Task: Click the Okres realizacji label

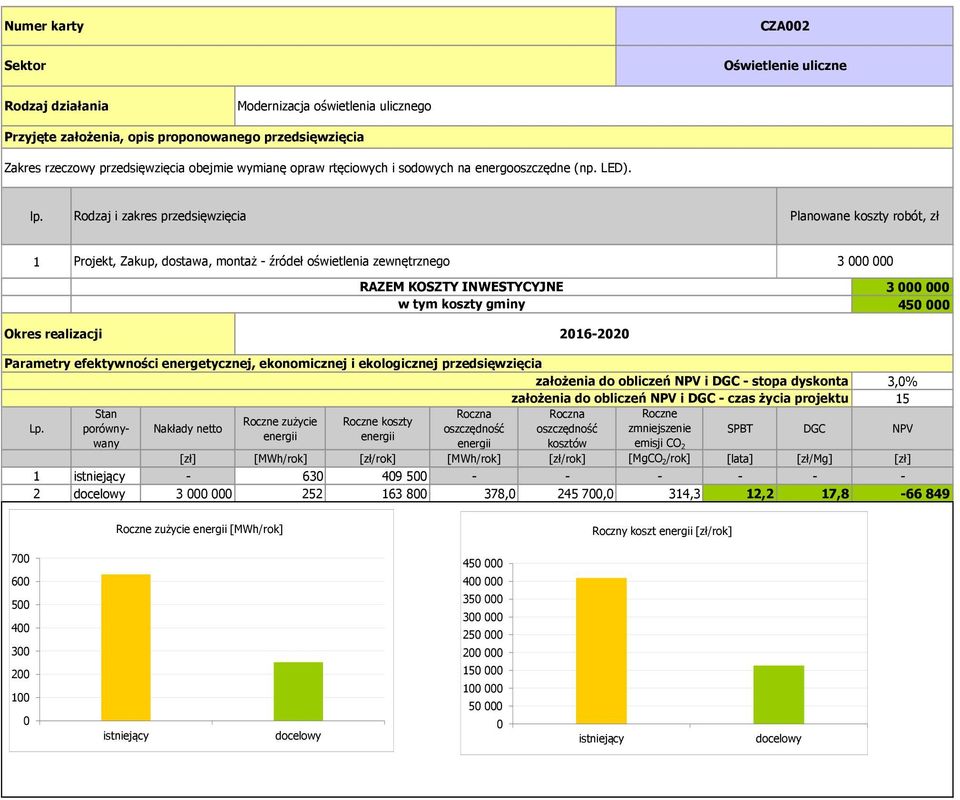Action: pyautogui.click(x=118, y=334)
